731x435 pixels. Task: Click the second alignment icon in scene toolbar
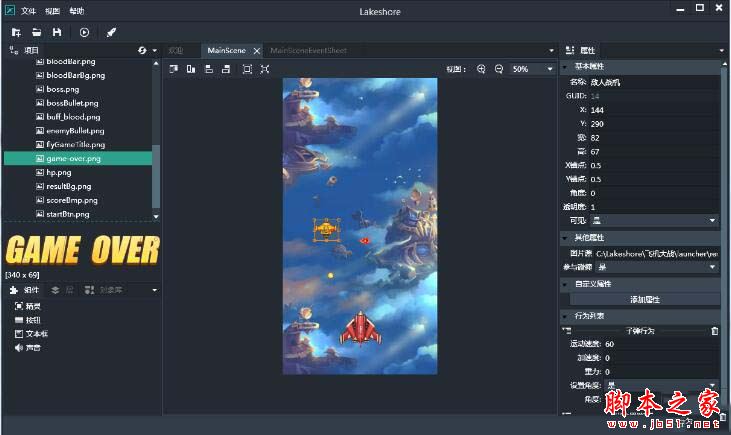[191, 69]
